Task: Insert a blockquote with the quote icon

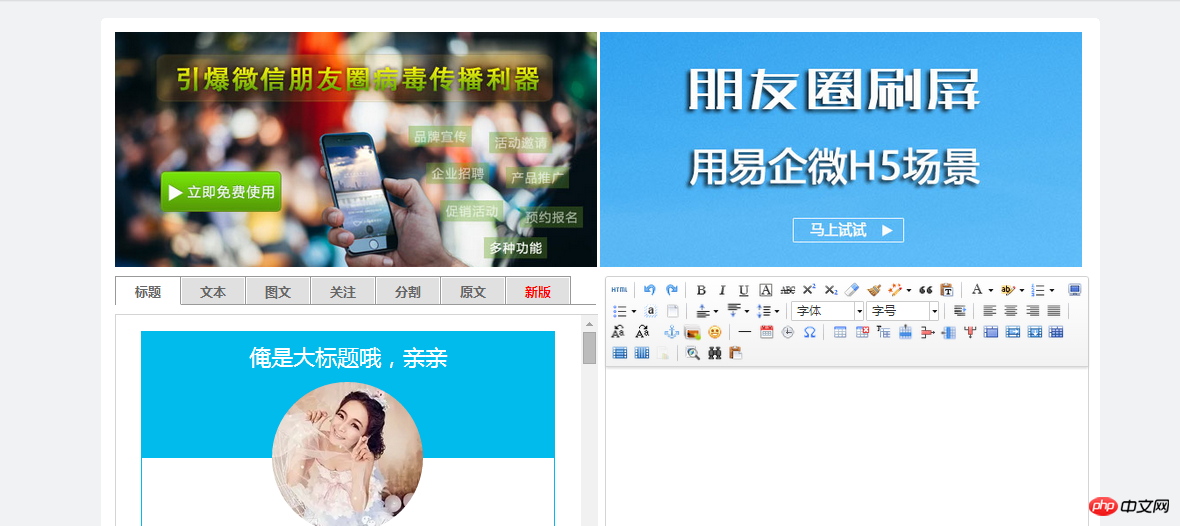Action: click(926, 290)
